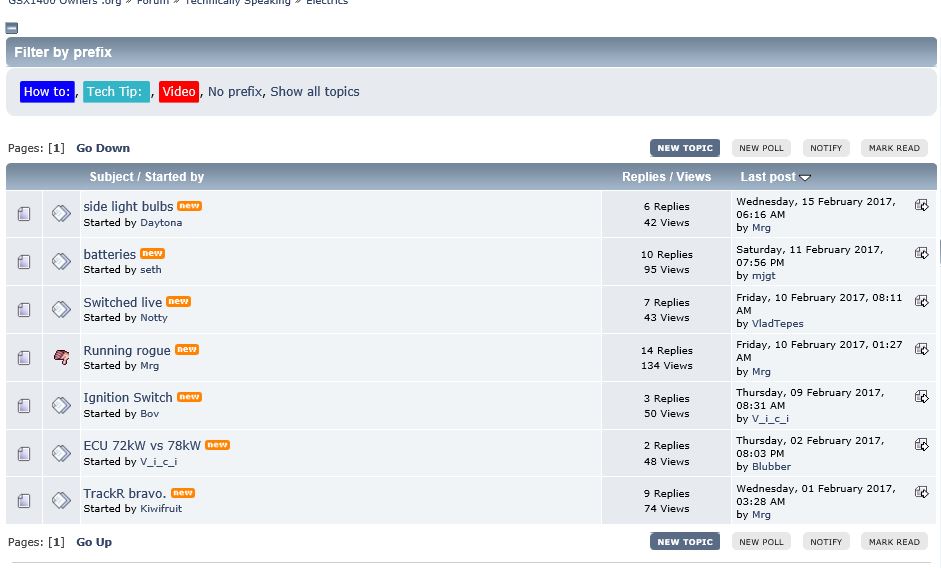This screenshot has height=568, width=941.
Task: Click new badge on TrackR bravo.
Action: point(182,493)
